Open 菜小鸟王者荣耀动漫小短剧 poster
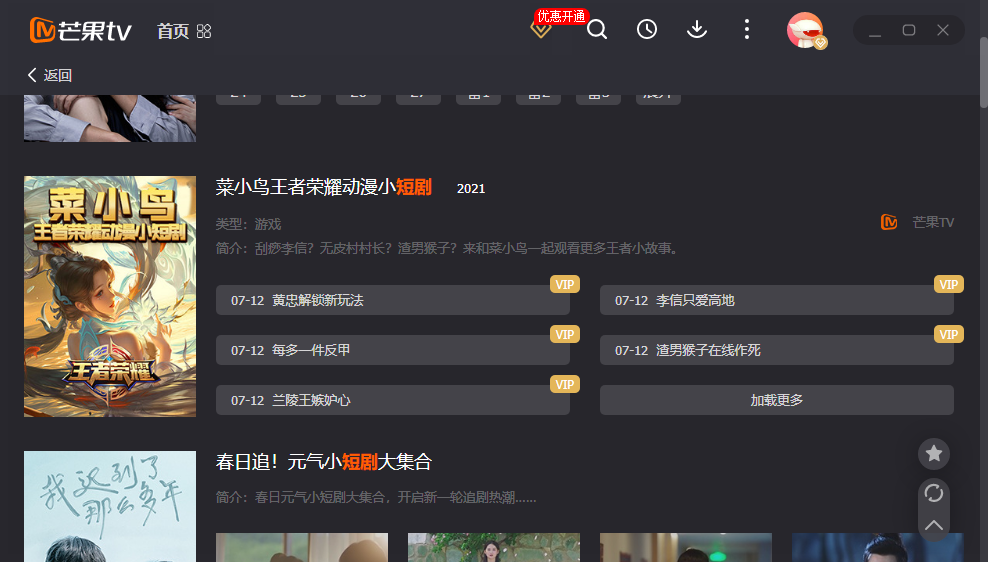 pyautogui.click(x=110, y=296)
